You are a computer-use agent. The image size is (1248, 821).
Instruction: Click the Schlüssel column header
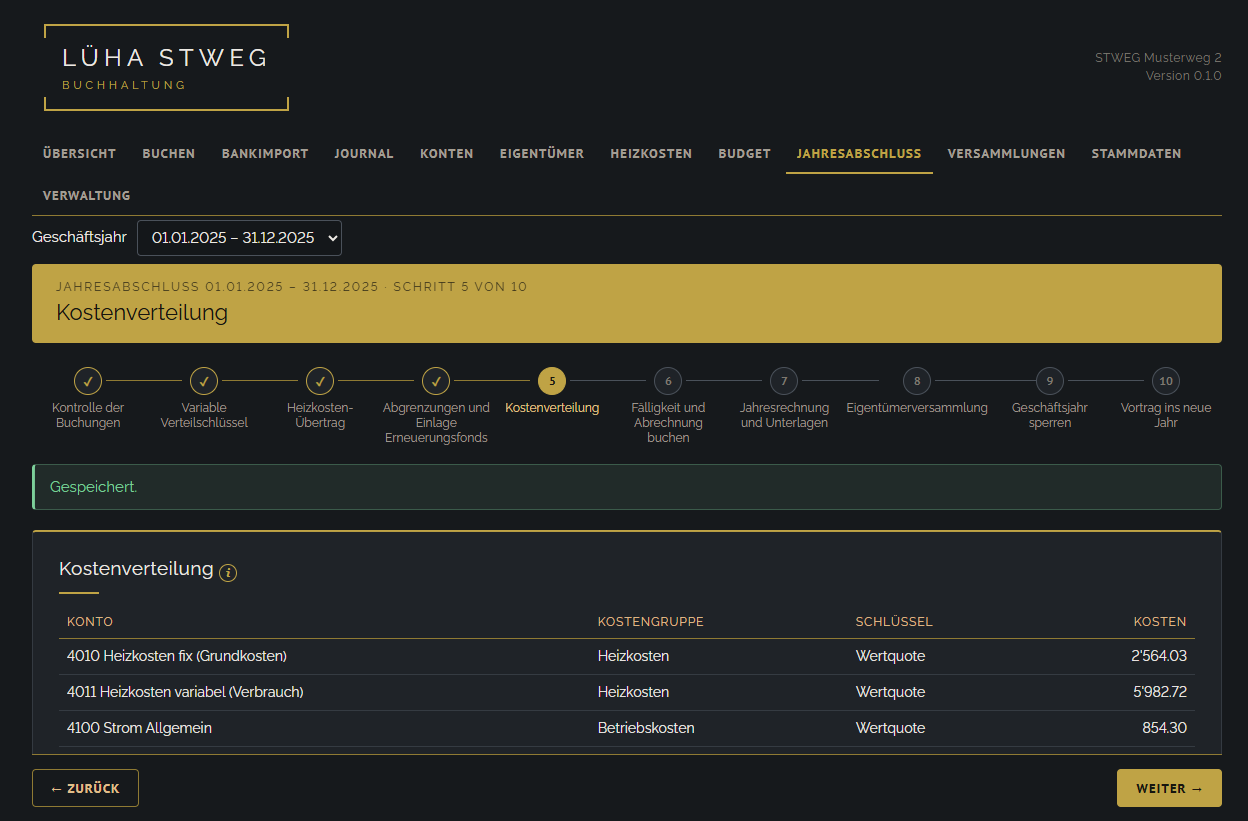point(894,622)
